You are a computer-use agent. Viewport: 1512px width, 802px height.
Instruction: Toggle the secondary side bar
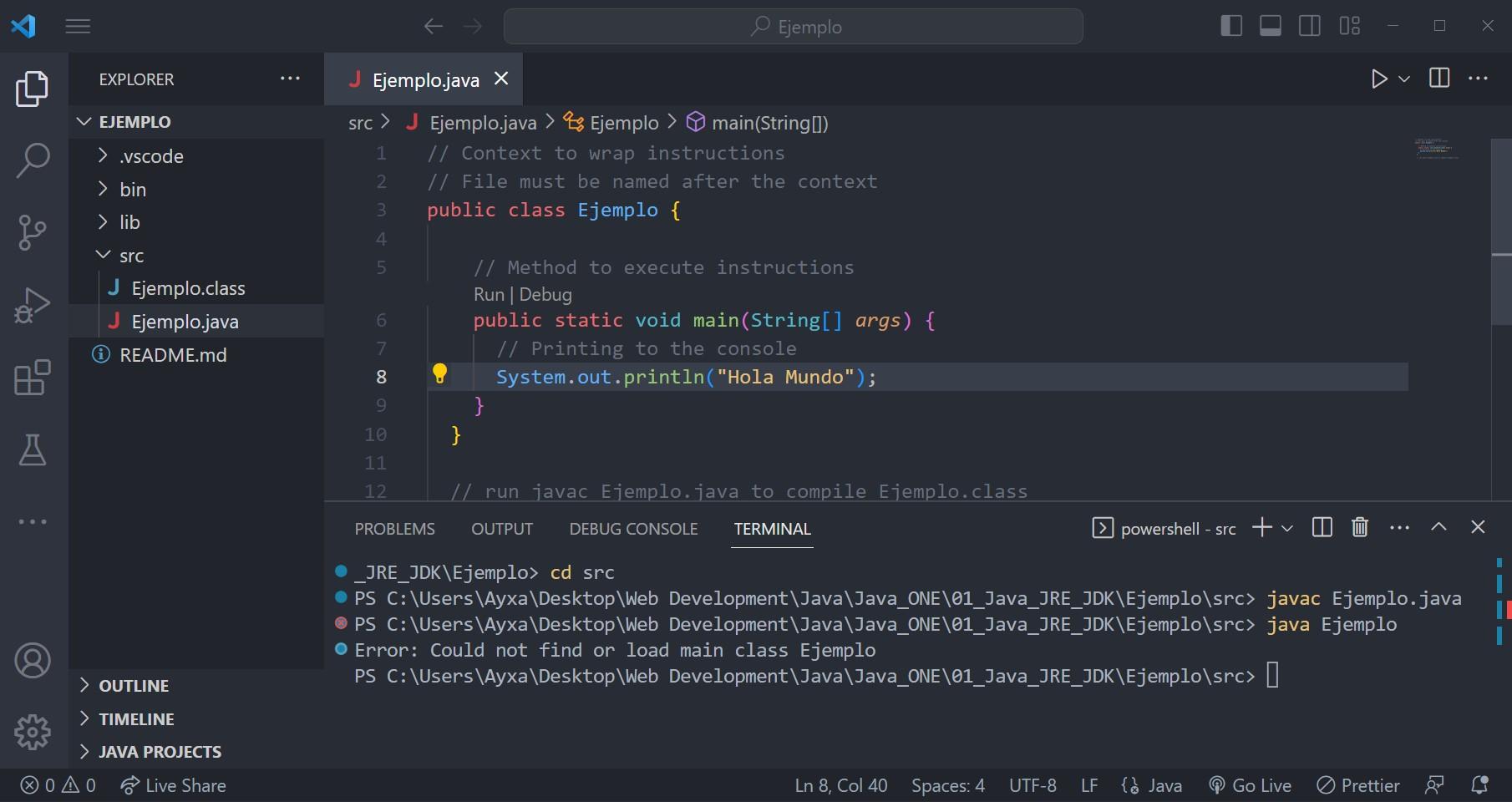pos(1310,26)
